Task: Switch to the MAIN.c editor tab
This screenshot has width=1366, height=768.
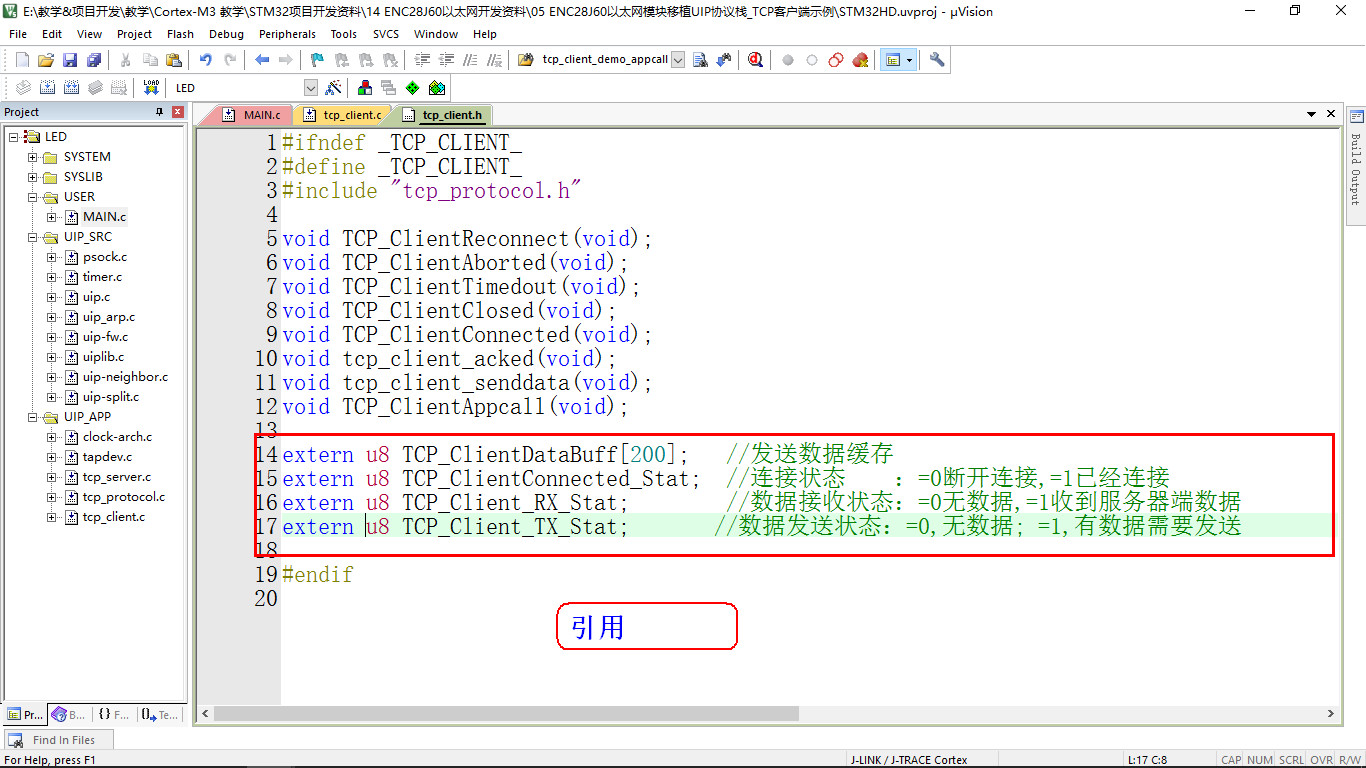Action: point(254,115)
